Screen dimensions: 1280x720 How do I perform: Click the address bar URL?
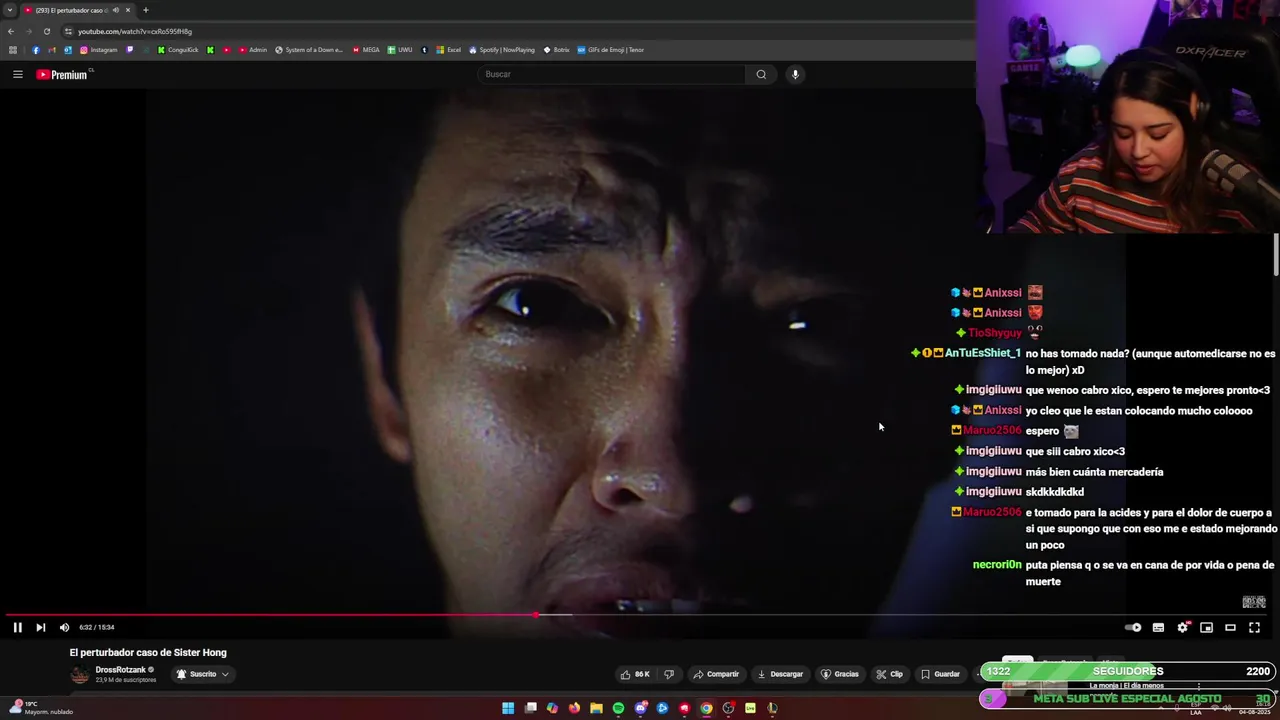pos(135,31)
